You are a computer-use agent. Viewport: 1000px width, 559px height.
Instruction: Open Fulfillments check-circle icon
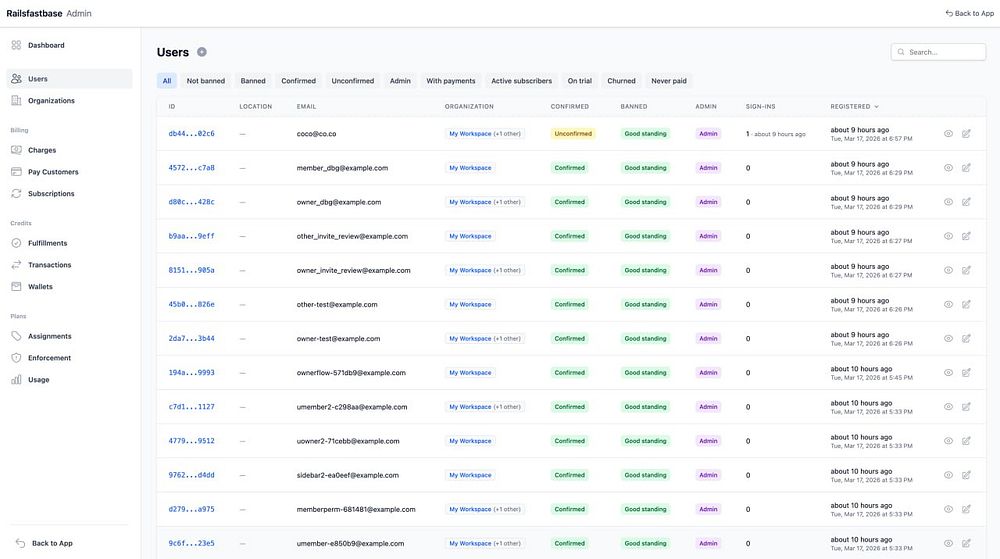[17, 243]
